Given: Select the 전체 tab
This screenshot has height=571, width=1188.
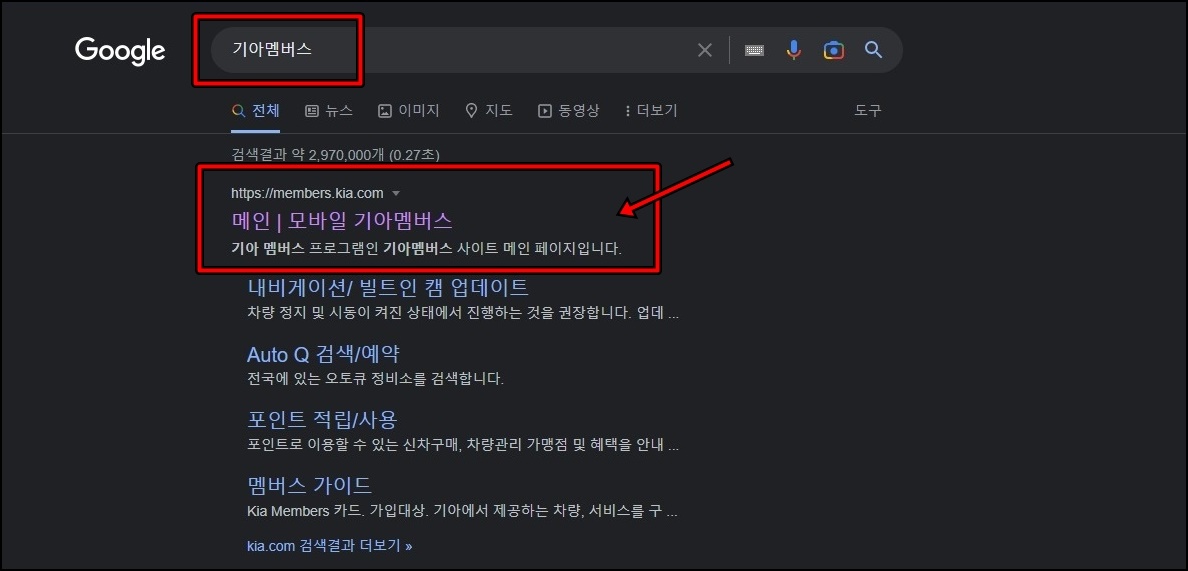Looking at the screenshot, I should [256, 111].
